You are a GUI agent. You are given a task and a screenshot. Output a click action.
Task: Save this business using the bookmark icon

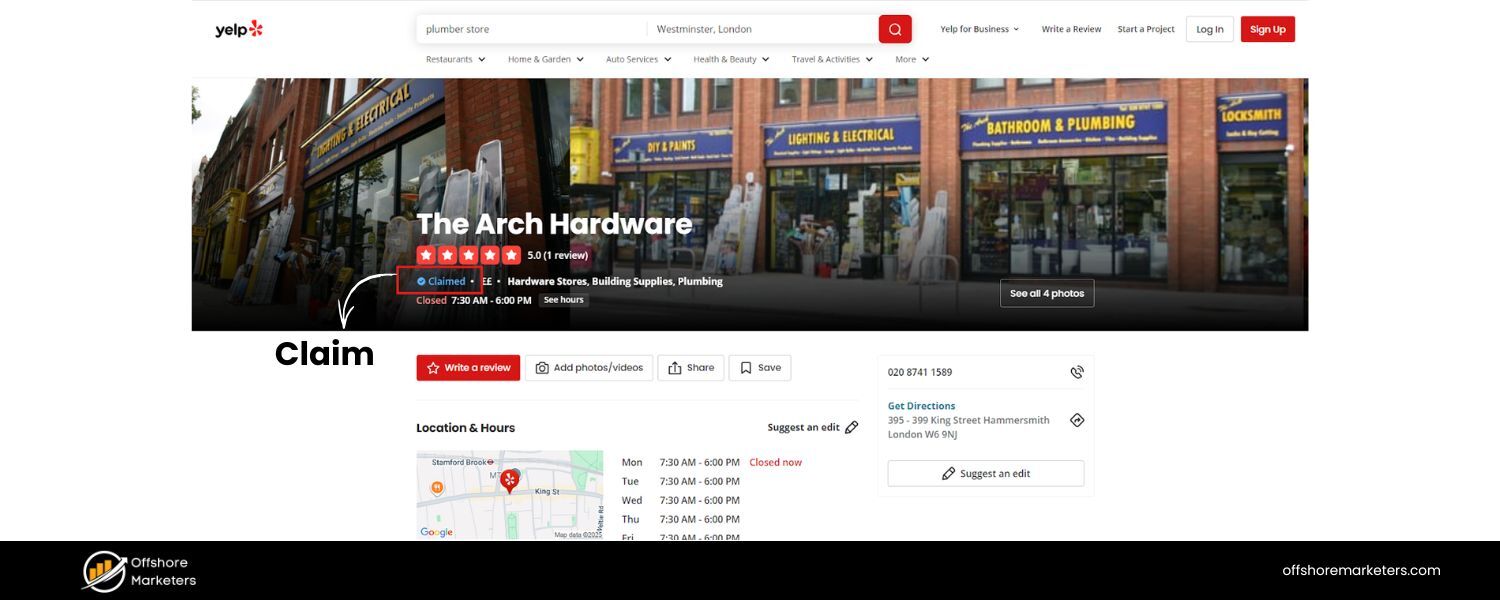click(745, 367)
